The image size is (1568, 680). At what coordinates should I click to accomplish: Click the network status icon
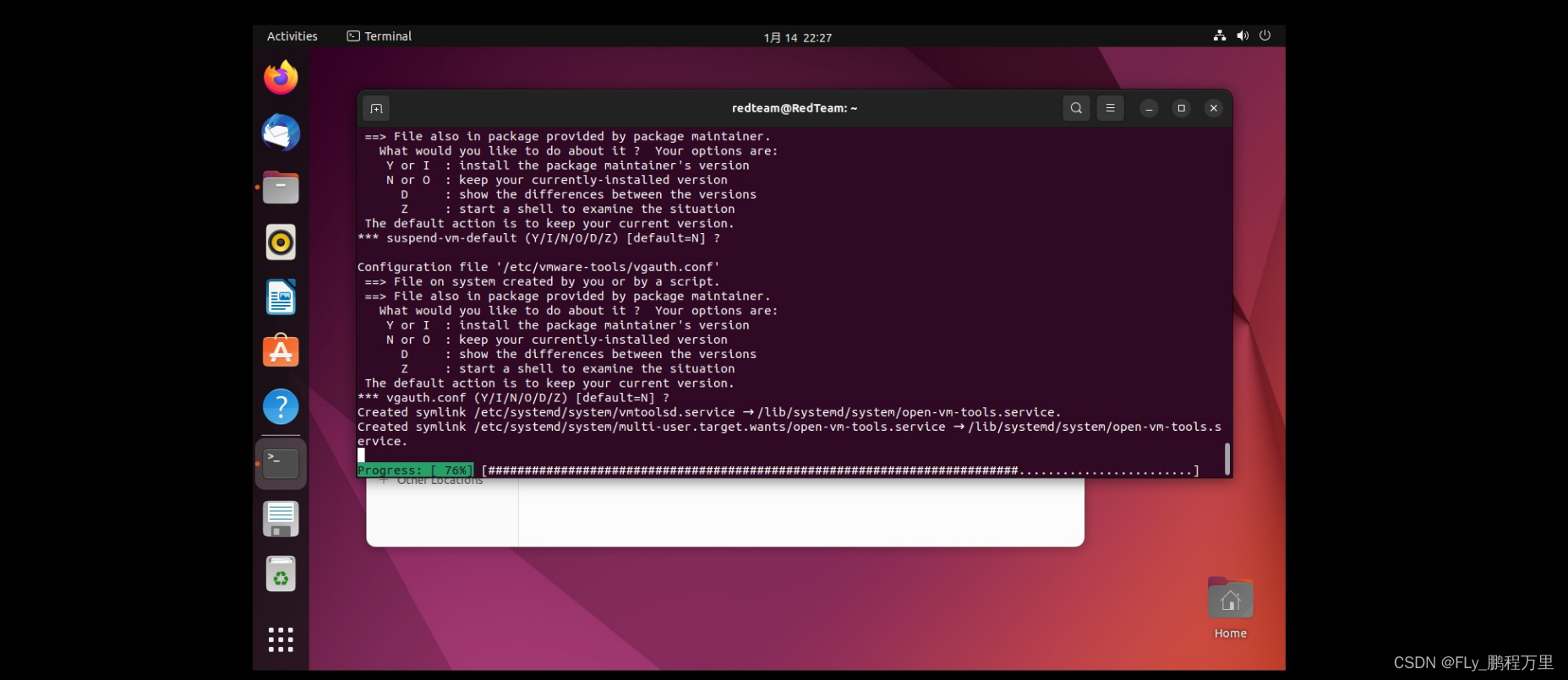point(1220,35)
